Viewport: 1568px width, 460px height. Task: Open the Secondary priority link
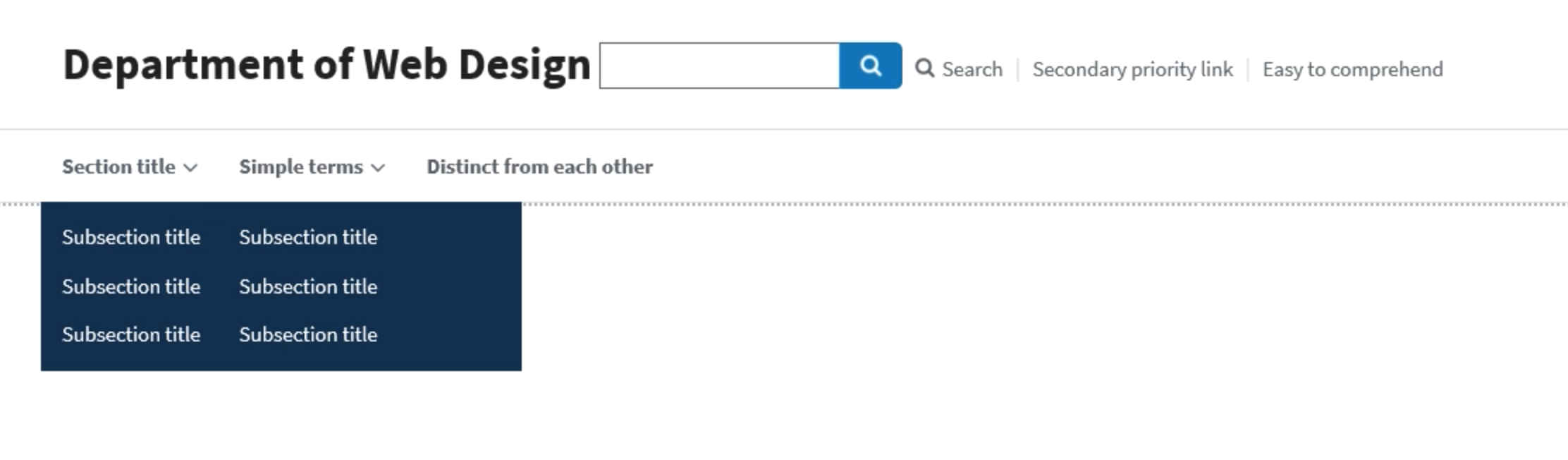[x=1133, y=69]
